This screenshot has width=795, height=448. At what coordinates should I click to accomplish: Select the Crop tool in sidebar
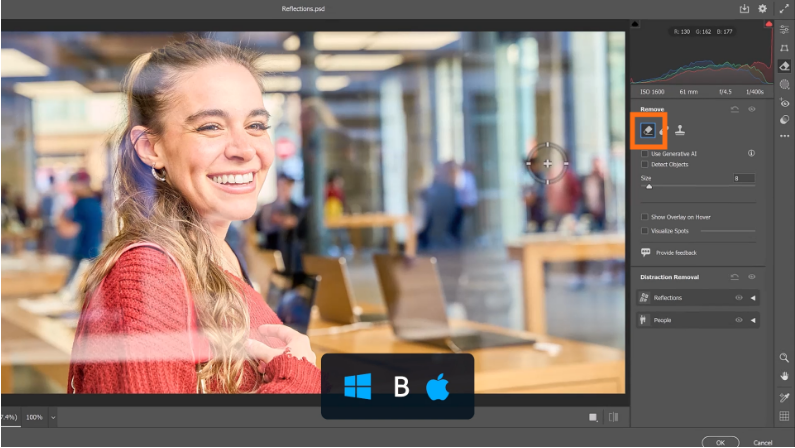point(784,48)
